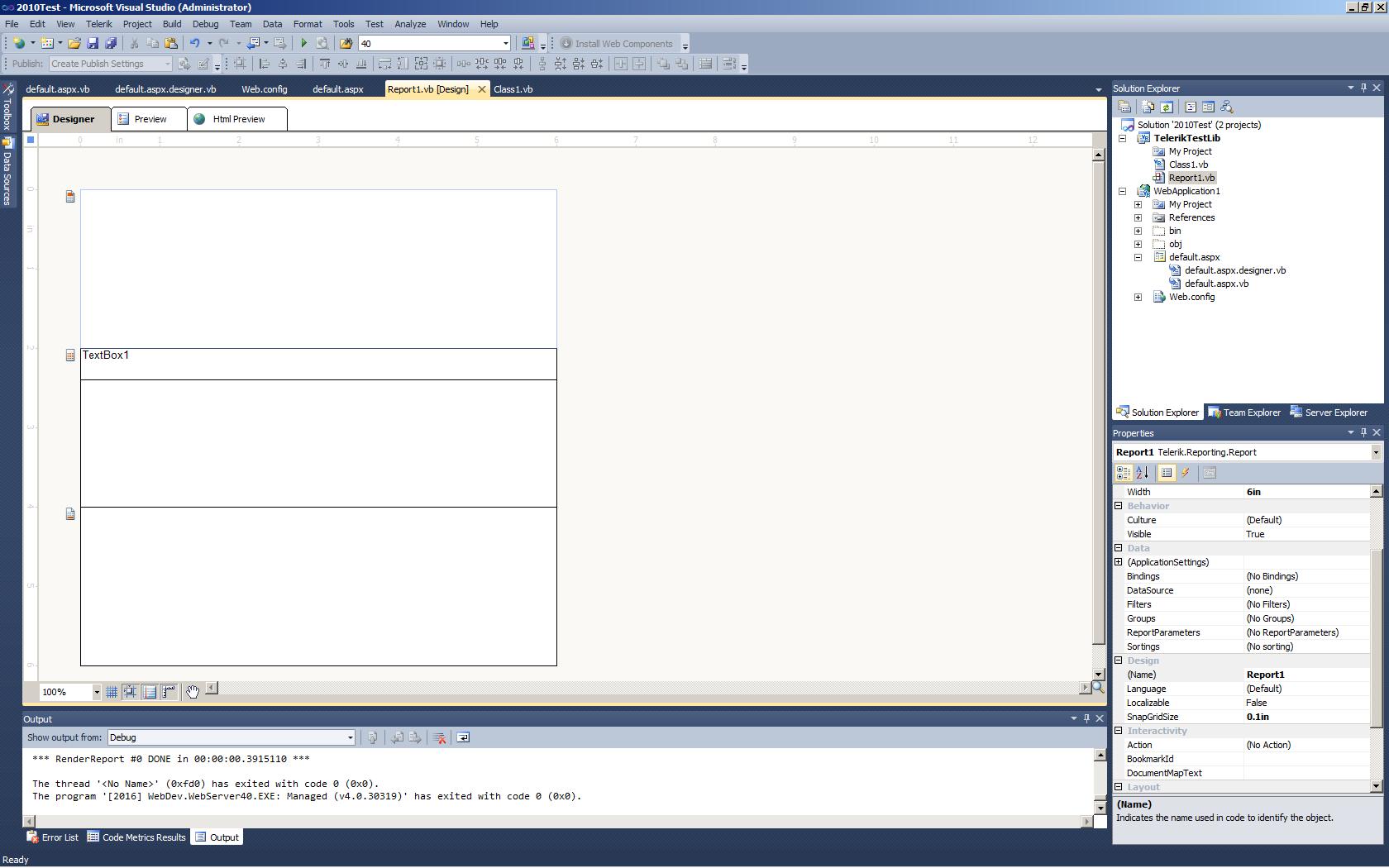The image size is (1389, 868).
Task: Click the page header section icon
Action: point(70,197)
